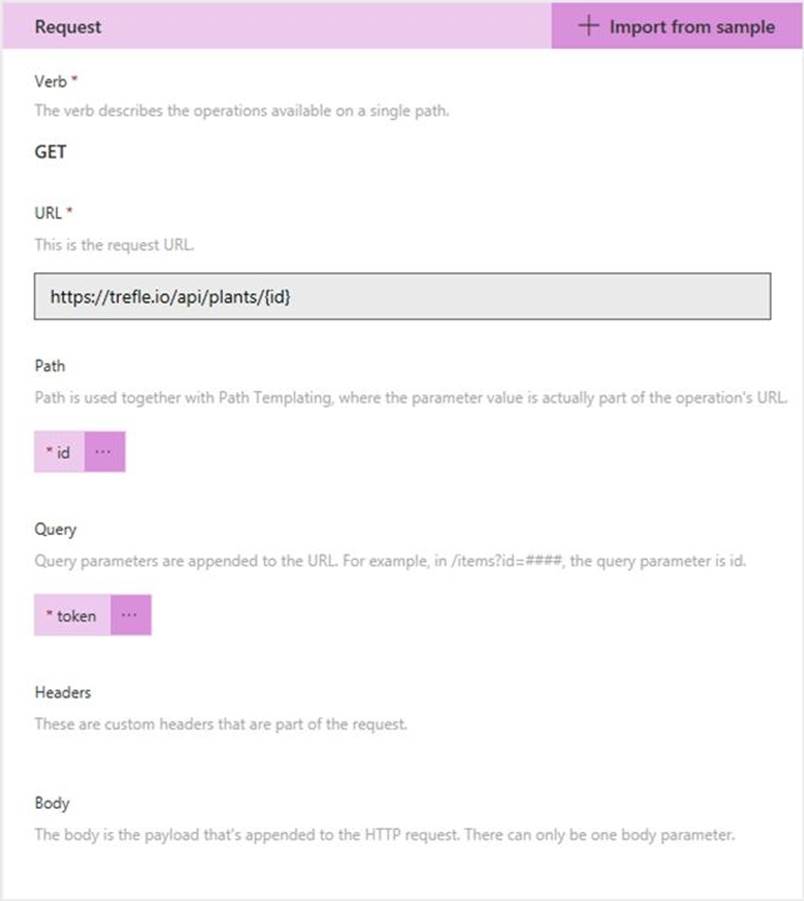This screenshot has width=804, height=901.
Task: Click the plus icon beside Import from sample
Action: (589, 26)
